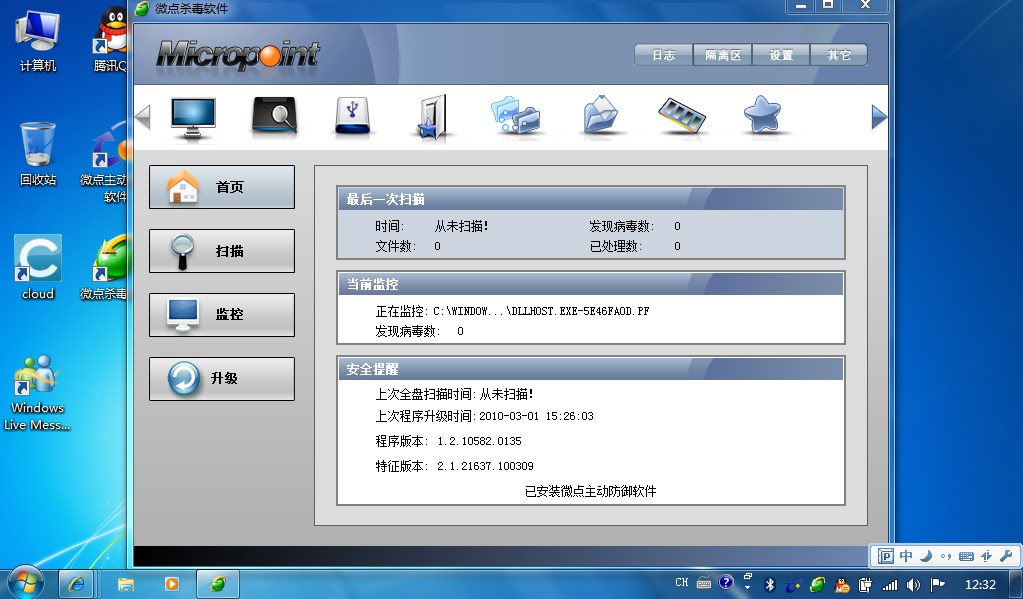Open the 腾讯QQ desktop shortcut
1023x599 pixels.
[110, 39]
